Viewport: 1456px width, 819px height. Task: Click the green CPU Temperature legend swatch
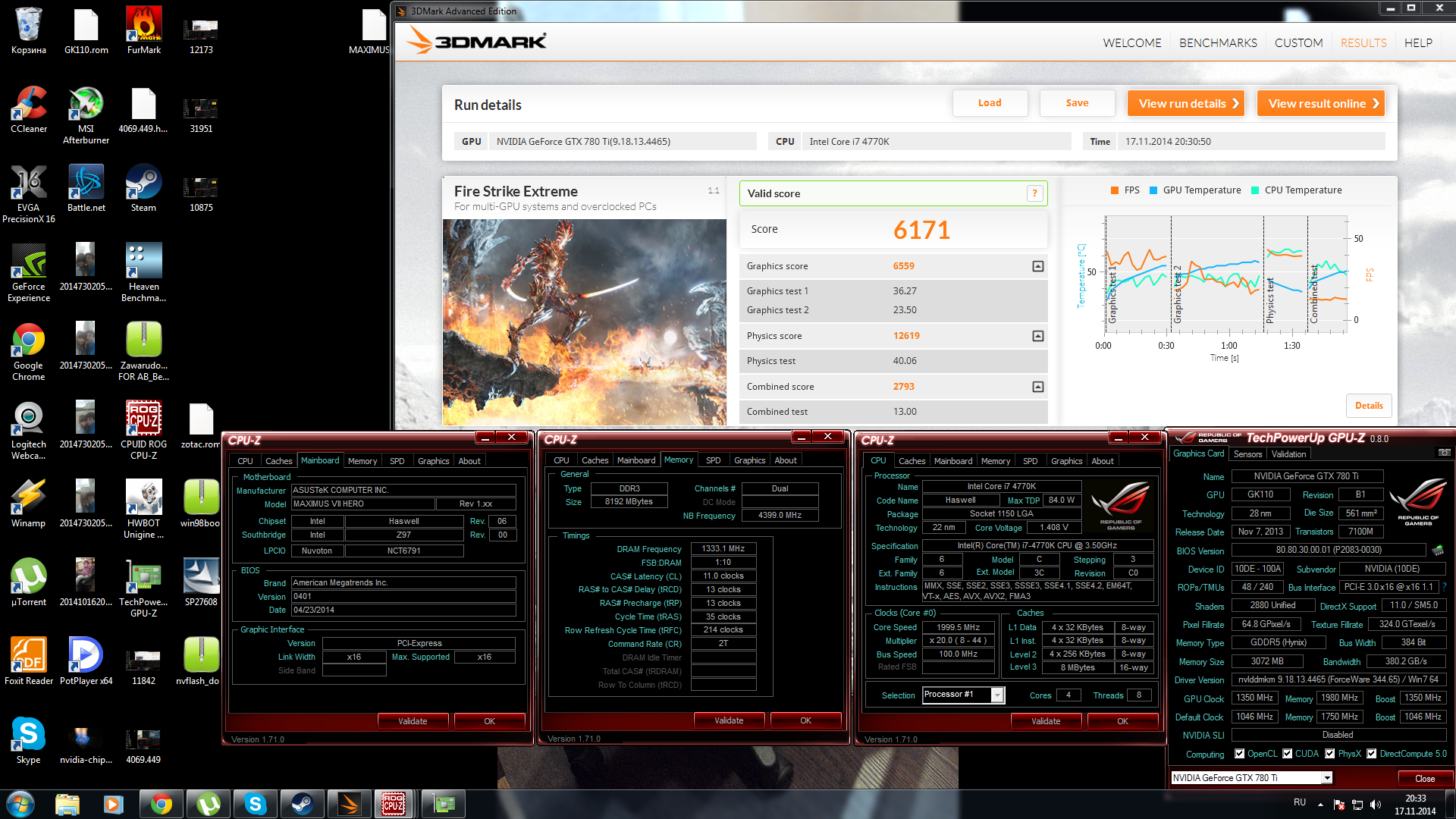(x=1255, y=190)
